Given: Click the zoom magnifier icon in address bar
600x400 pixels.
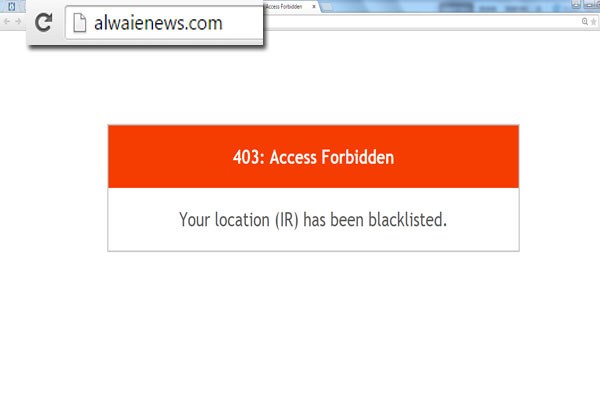Looking at the screenshot, I should click(x=585, y=21).
